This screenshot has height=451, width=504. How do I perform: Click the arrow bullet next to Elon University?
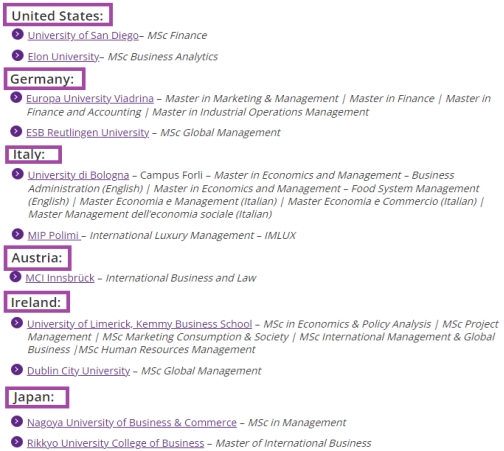tap(17, 55)
